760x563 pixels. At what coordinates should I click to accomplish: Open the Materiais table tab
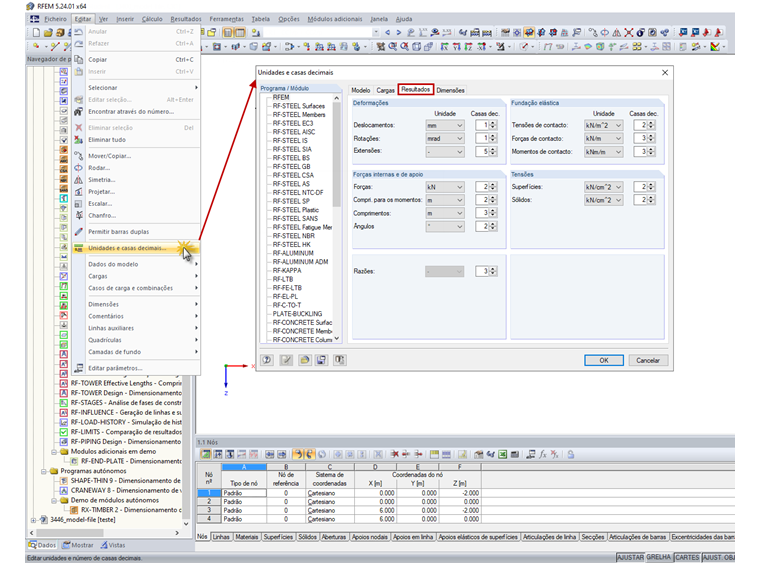click(247, 537)
